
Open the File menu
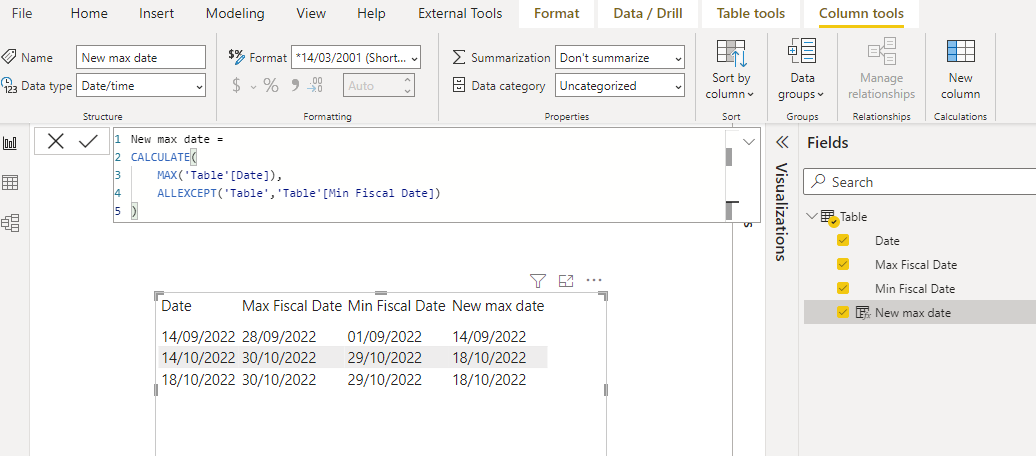22,13
